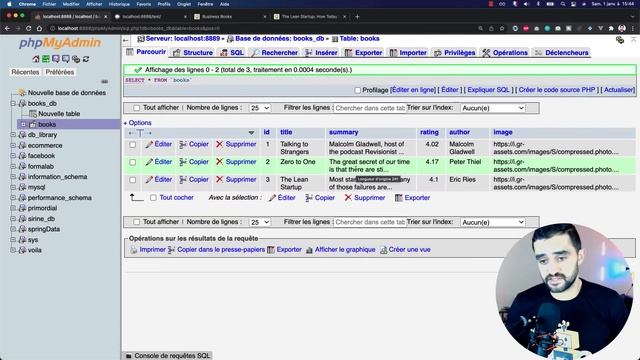This screenshot has width=640, height=360.
Task: Click the pencil Éditer icon for Zero to One
Action: [149, 162]
